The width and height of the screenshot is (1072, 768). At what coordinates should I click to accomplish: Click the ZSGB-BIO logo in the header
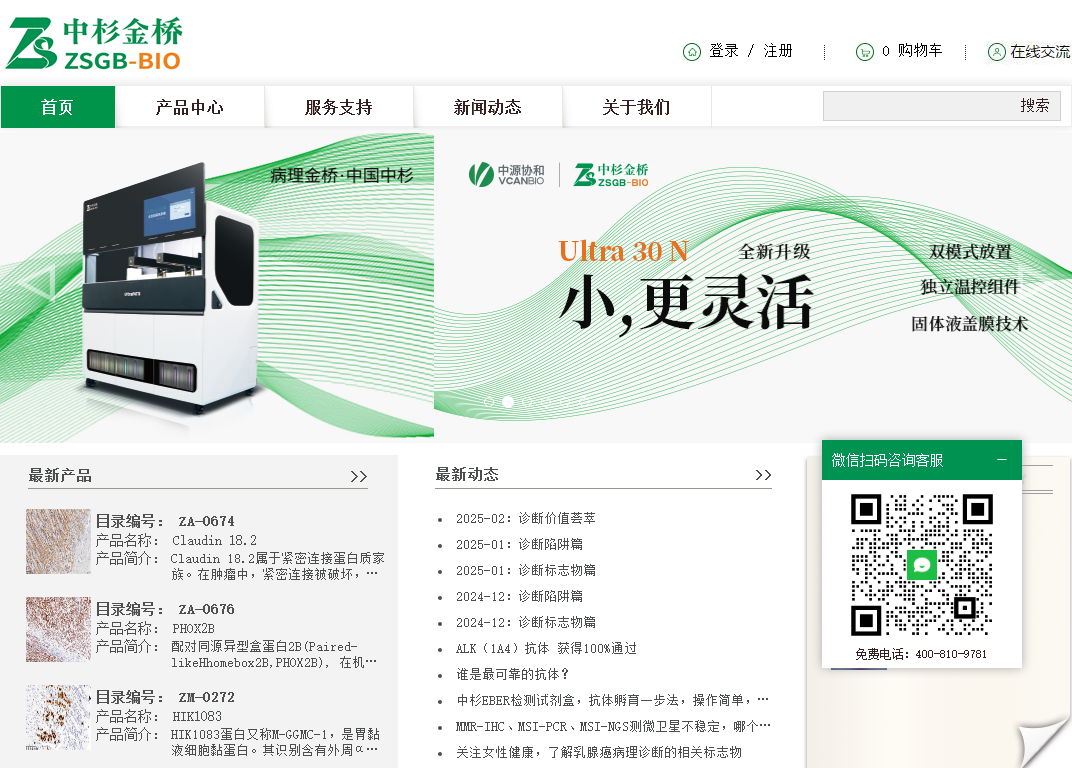click(x=94, y=44)
